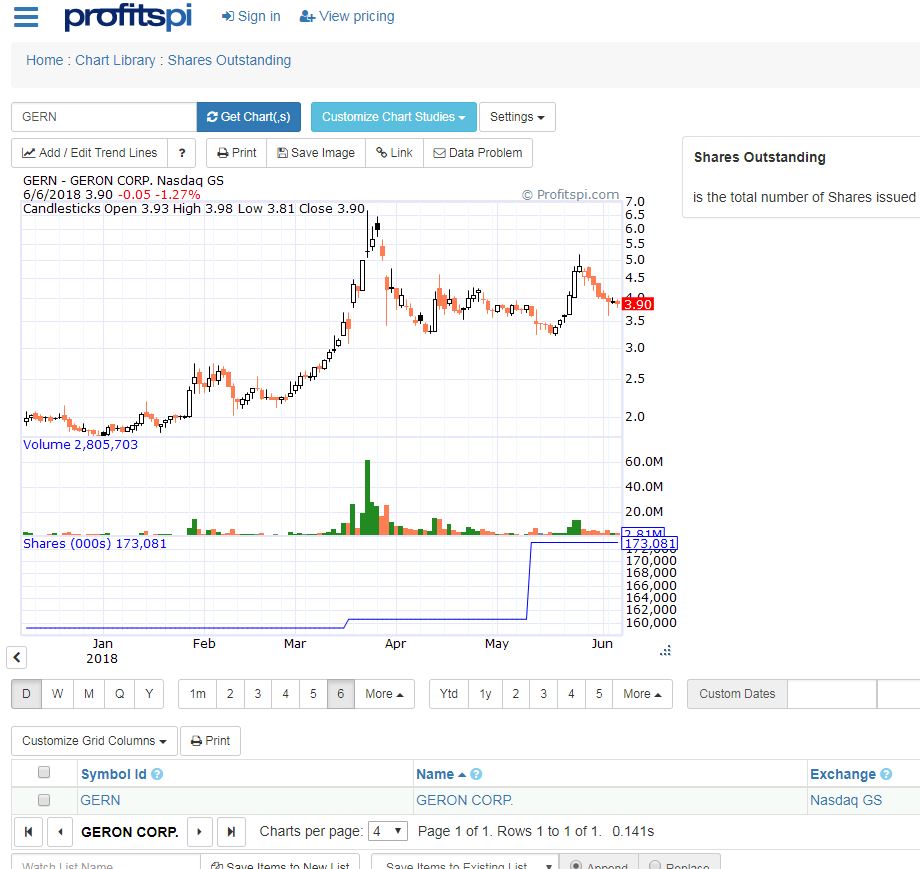Click the profitspi logo
Screen dimensions: 920x869
click(128, 16)
